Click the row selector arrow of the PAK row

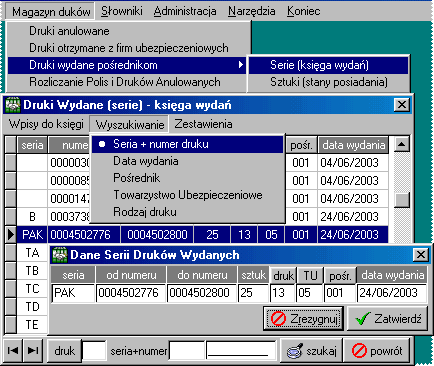pos(11,235)
